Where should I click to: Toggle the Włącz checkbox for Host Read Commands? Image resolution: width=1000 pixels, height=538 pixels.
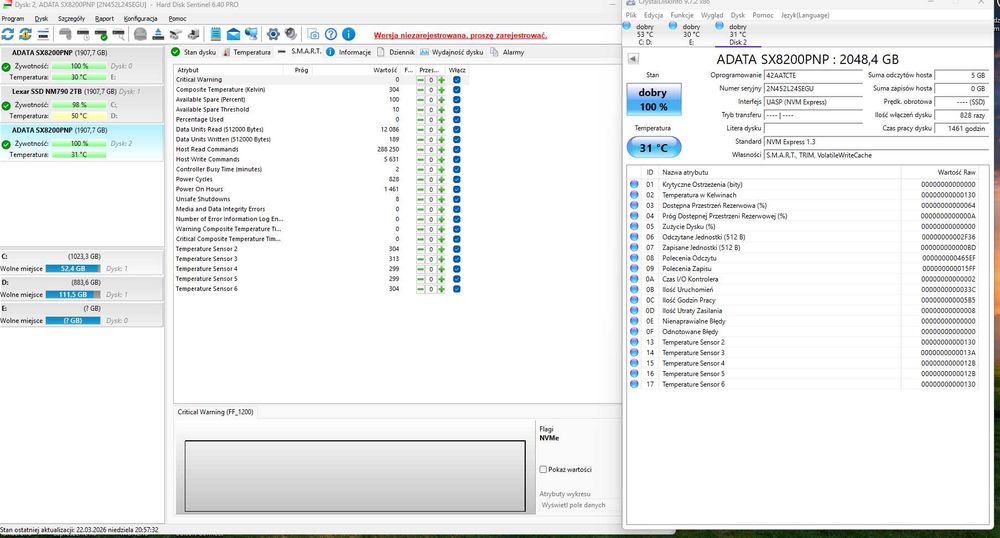pyautogui.click(x=457, y=150)
